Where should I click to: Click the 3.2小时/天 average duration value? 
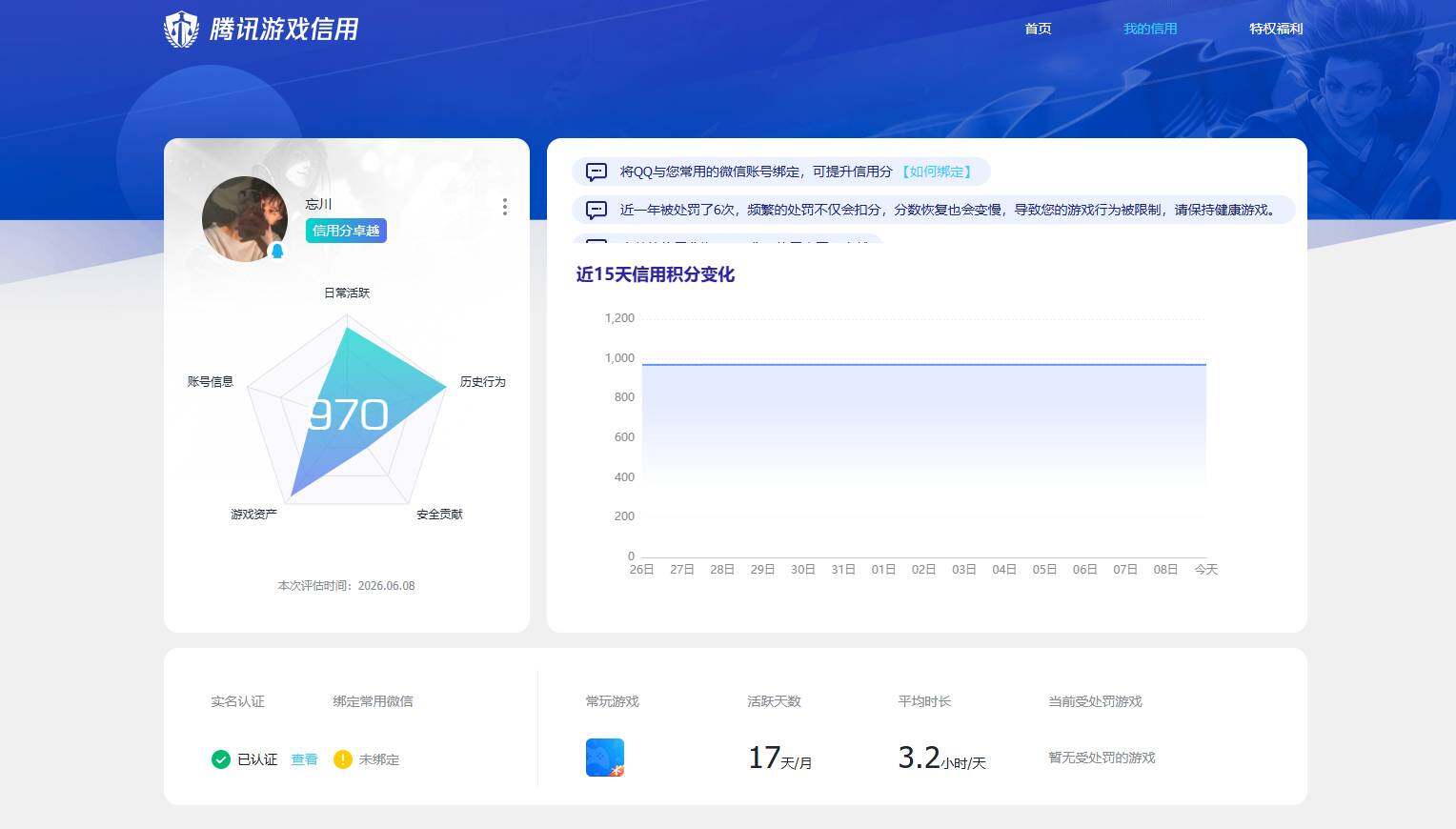click(941, 758)
